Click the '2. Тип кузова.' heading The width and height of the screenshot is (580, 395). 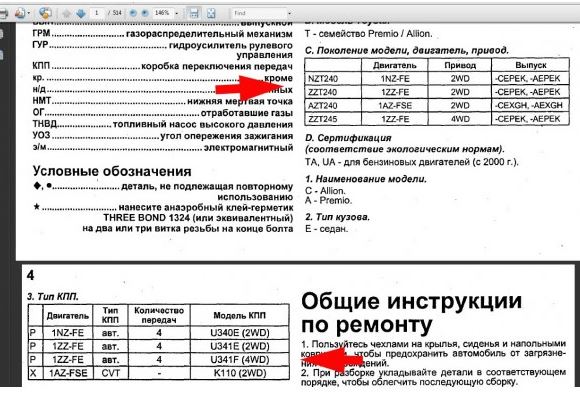[x=337, y=217]
